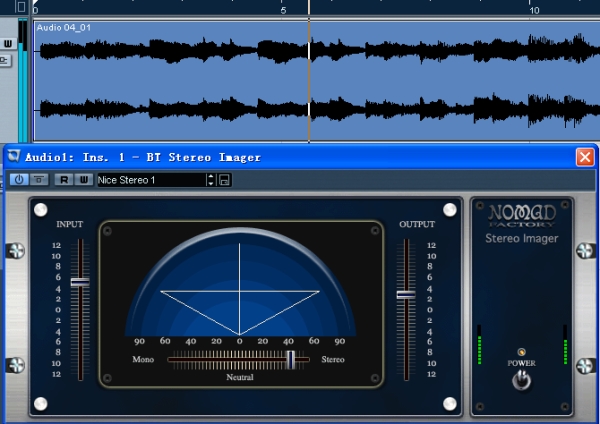
Task: Close the BT Stereo Imager window
Action: 585,157
